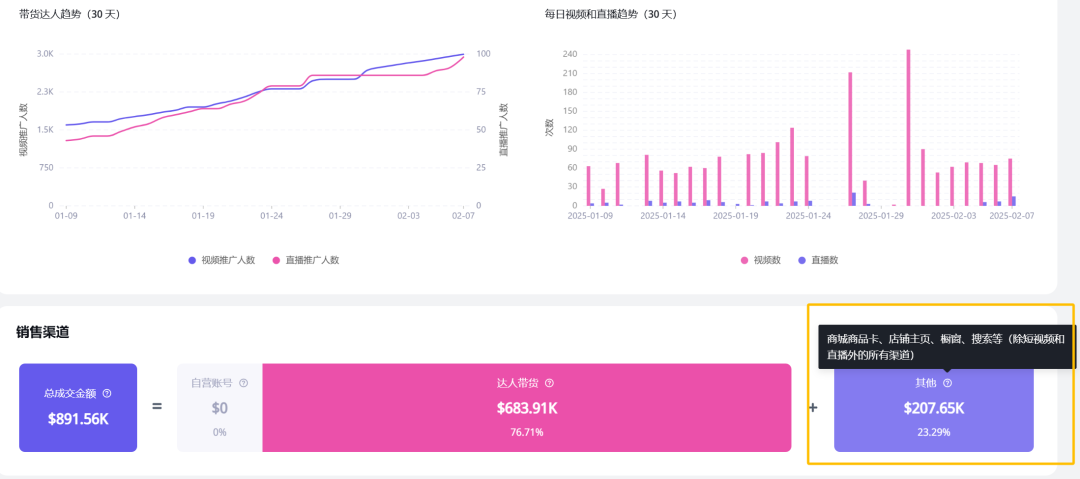
Task: Click the 02-07 date label on trend chart
Action: tap(463, 216)
